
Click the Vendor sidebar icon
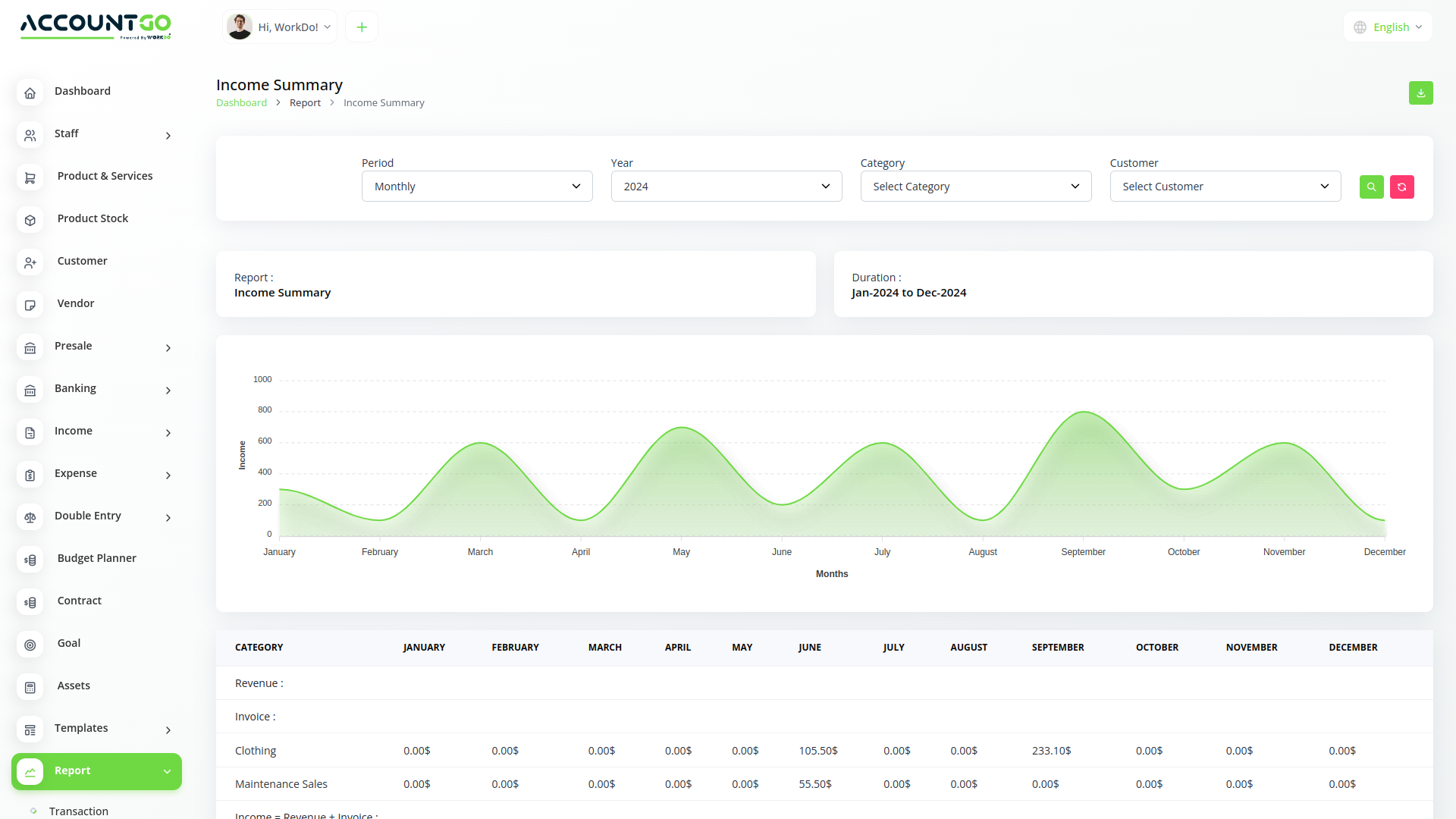[30, 305]
